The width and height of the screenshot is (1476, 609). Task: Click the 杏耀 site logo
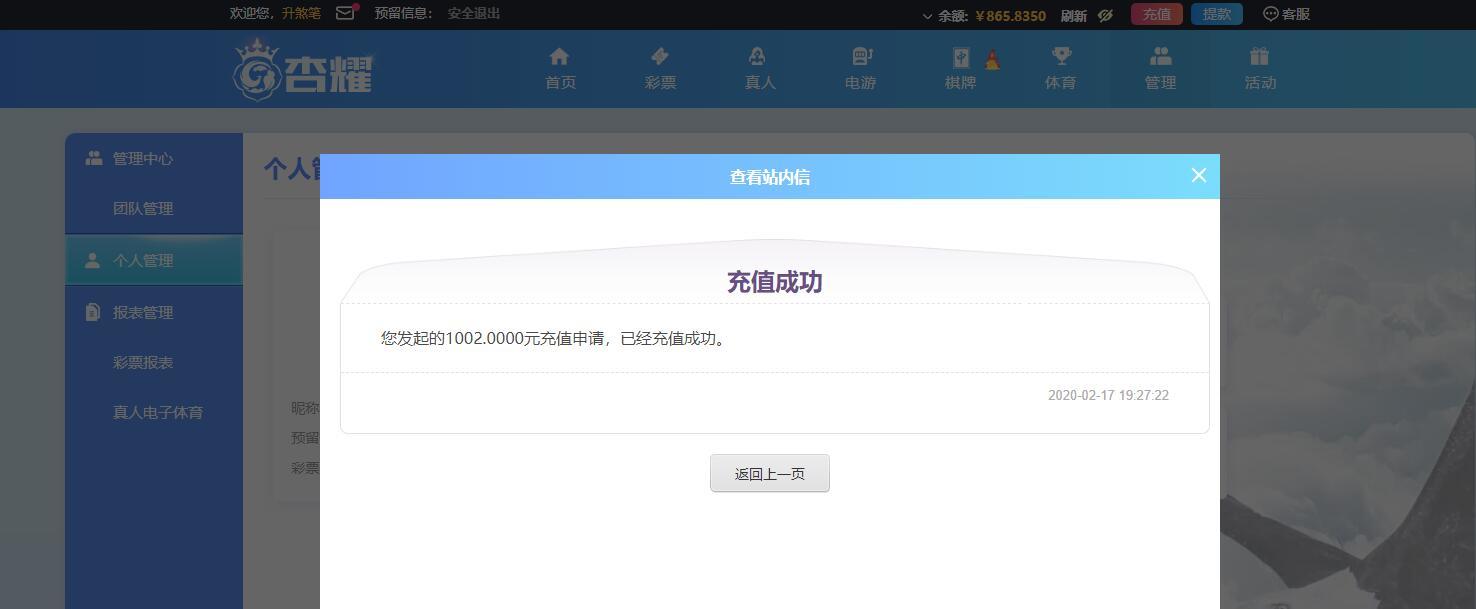303,70
